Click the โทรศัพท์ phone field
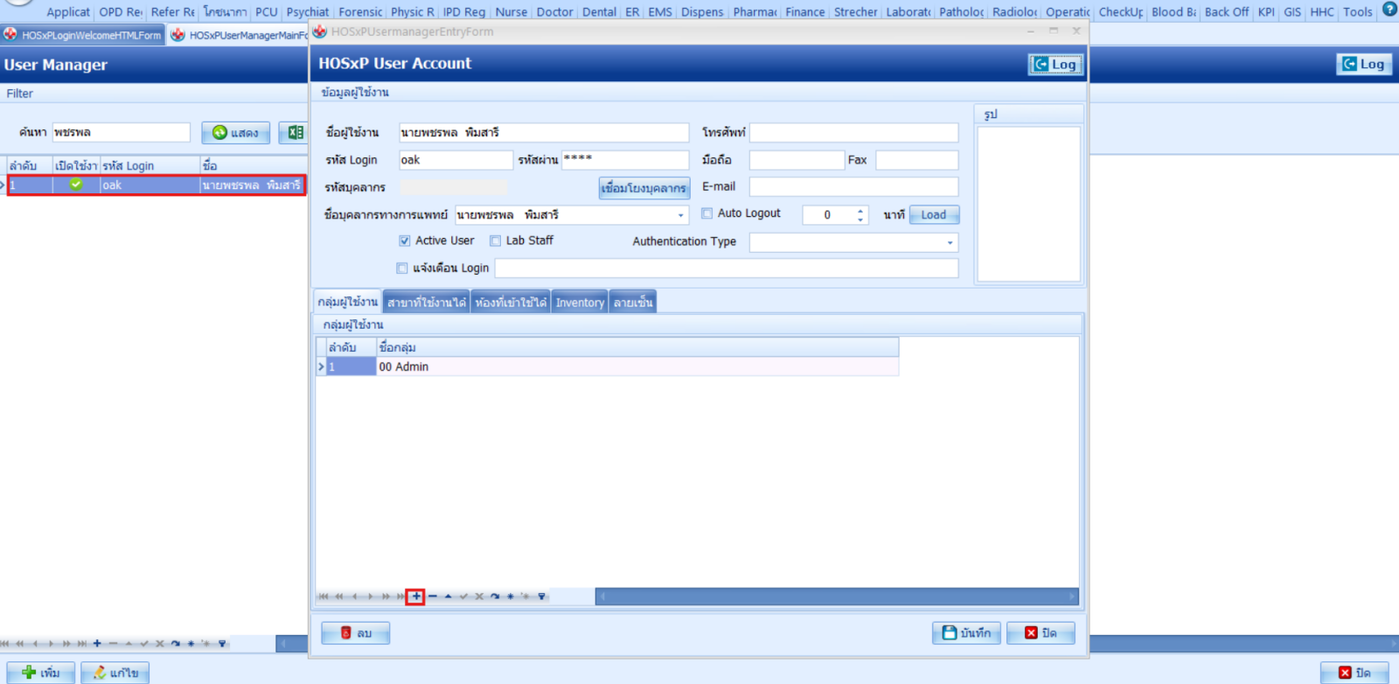1399x684 pixels. pyautogui.click(x=853, y=133)
